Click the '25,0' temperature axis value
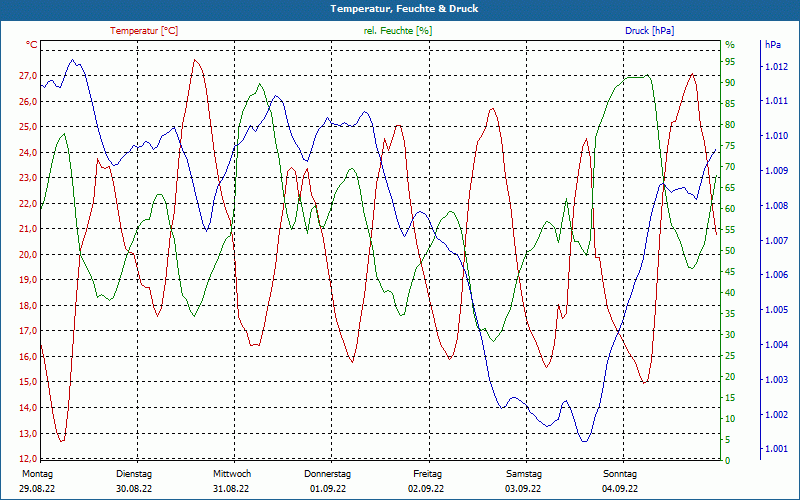This screenshot has height=500, width=800. coord(28,127)
